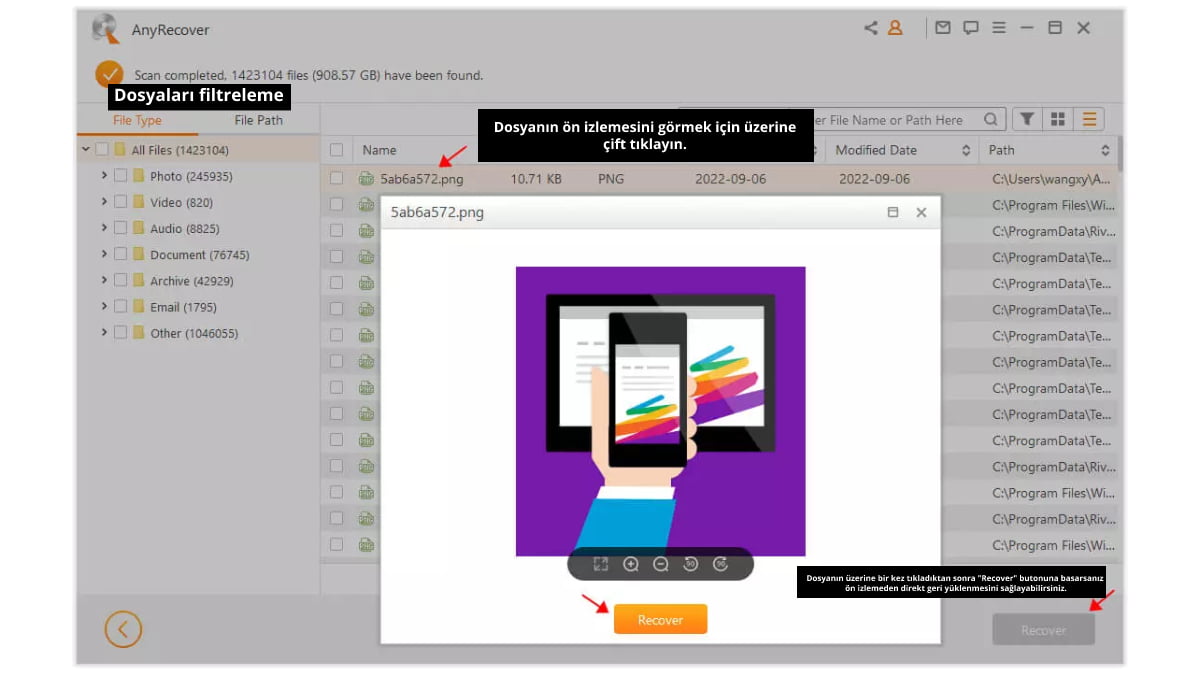1200x675 pixels.
Task: Collapse the All Files tree node
Action: coord(85,150)
